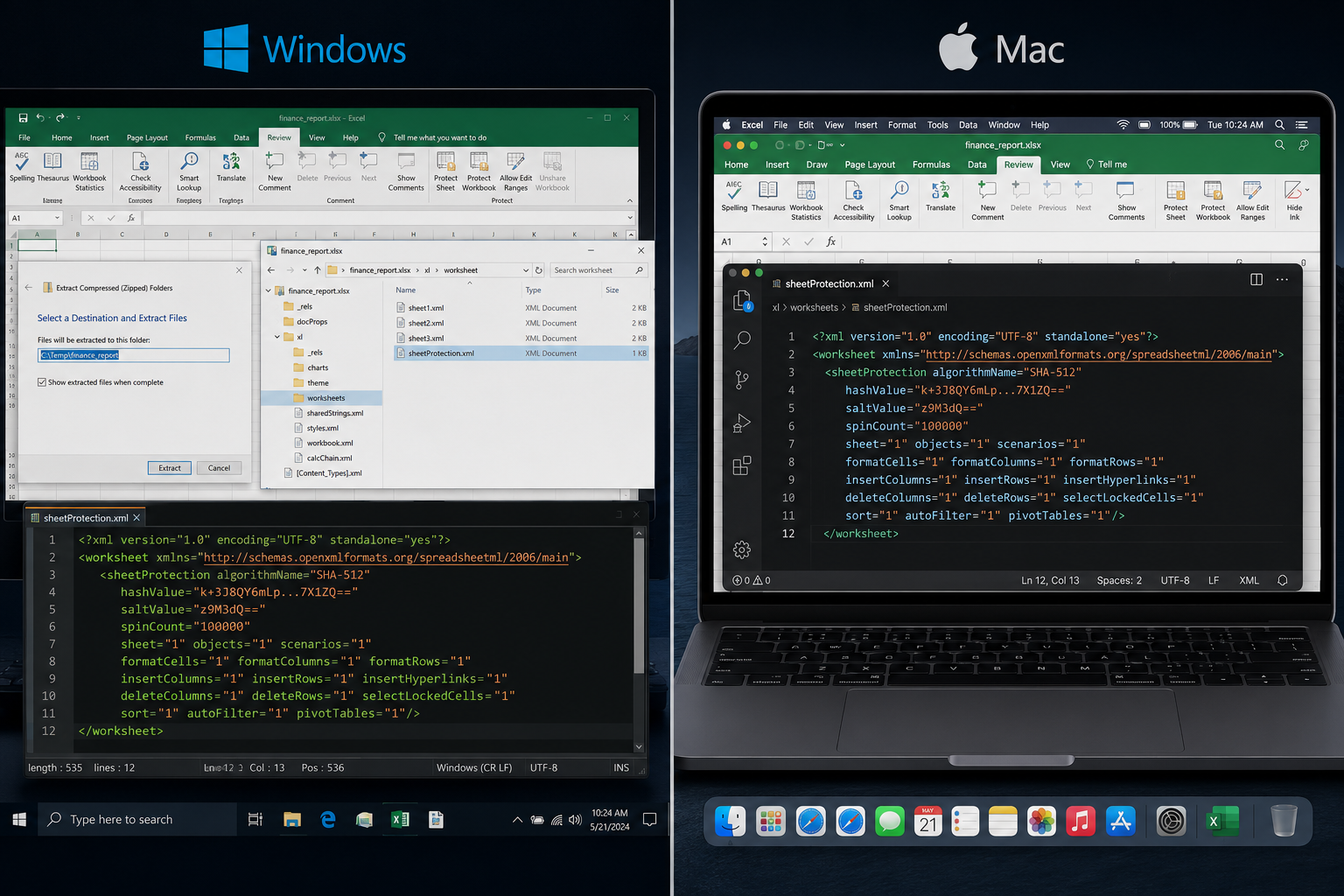Click Spaces: 2 in Mac editor status bar

tap(1119, 580)
